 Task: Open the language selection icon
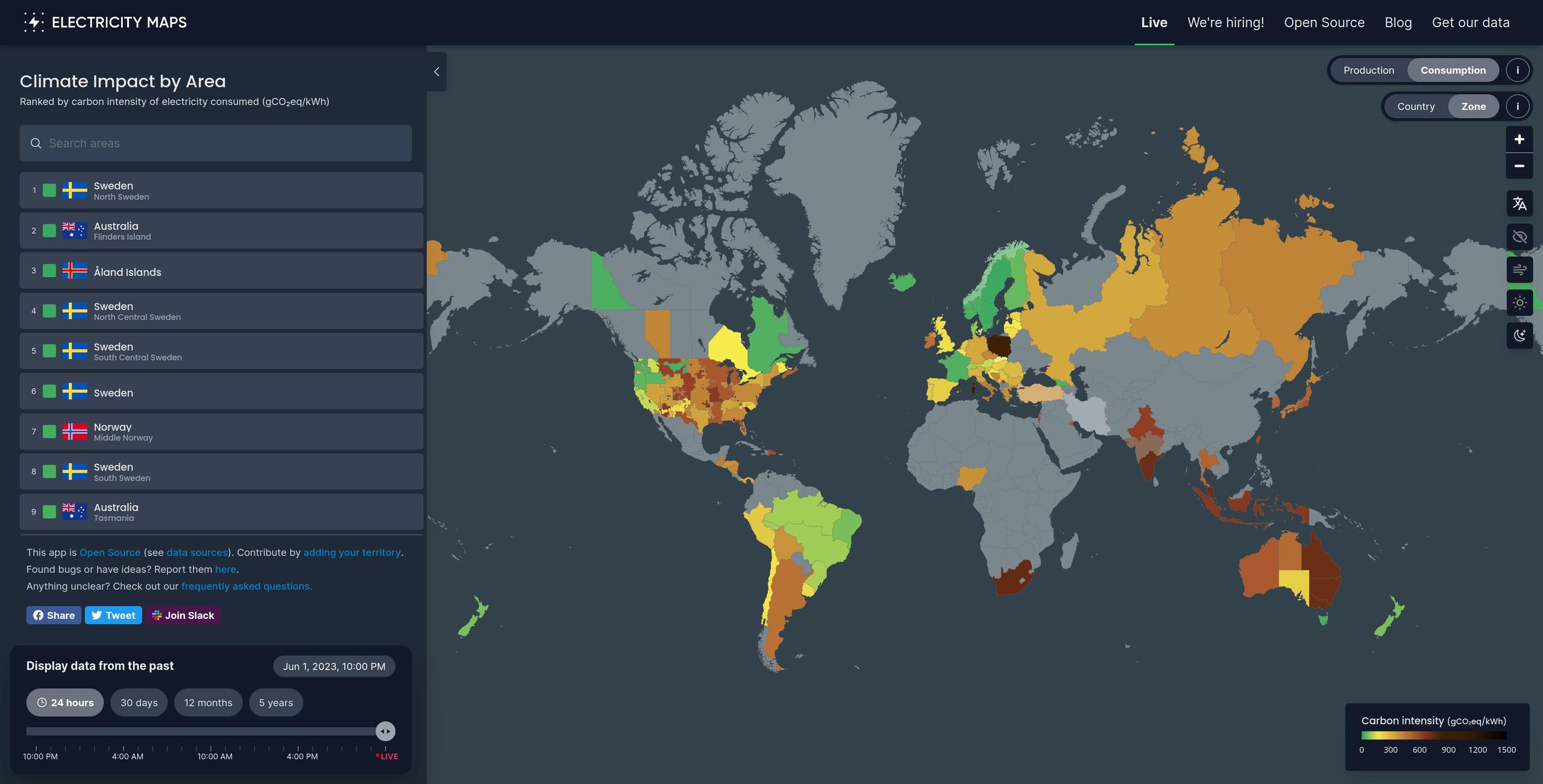pyautogui.click(x=1519, y=204)
